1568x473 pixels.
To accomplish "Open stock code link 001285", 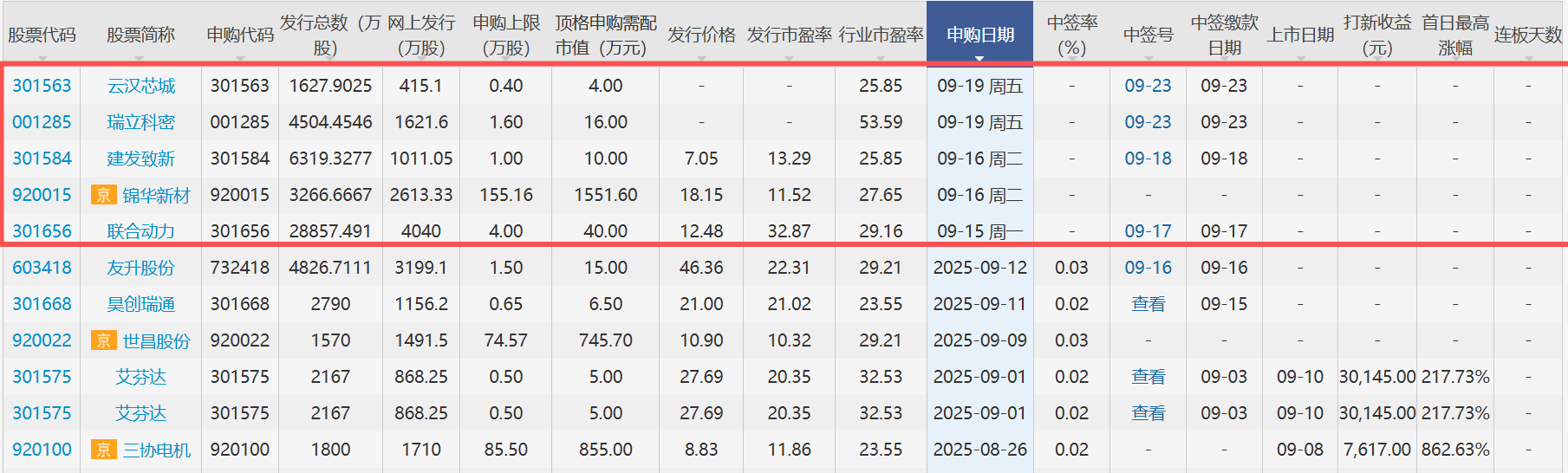I will (42, 122).
